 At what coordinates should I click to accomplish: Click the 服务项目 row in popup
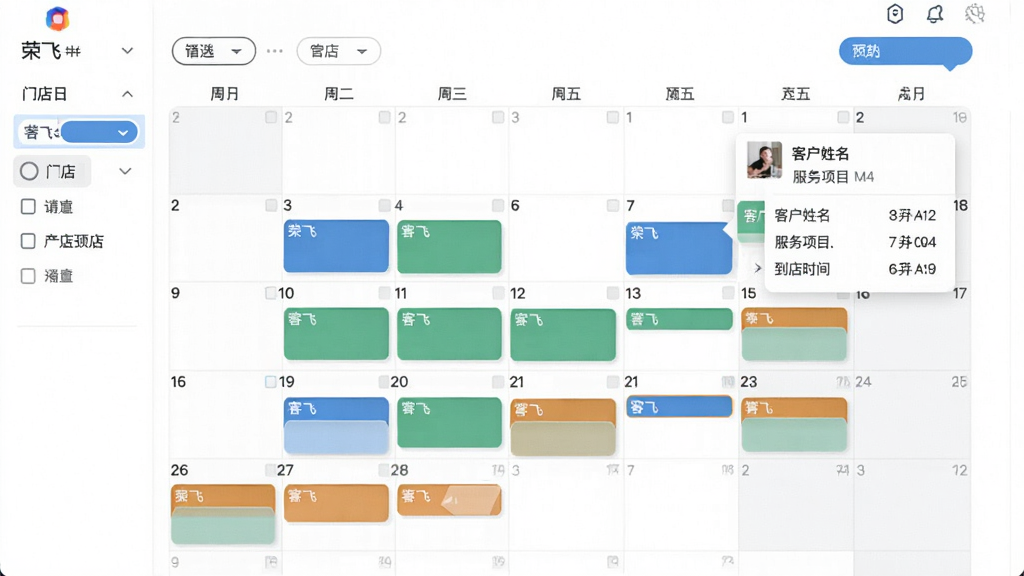pos(856,242)
